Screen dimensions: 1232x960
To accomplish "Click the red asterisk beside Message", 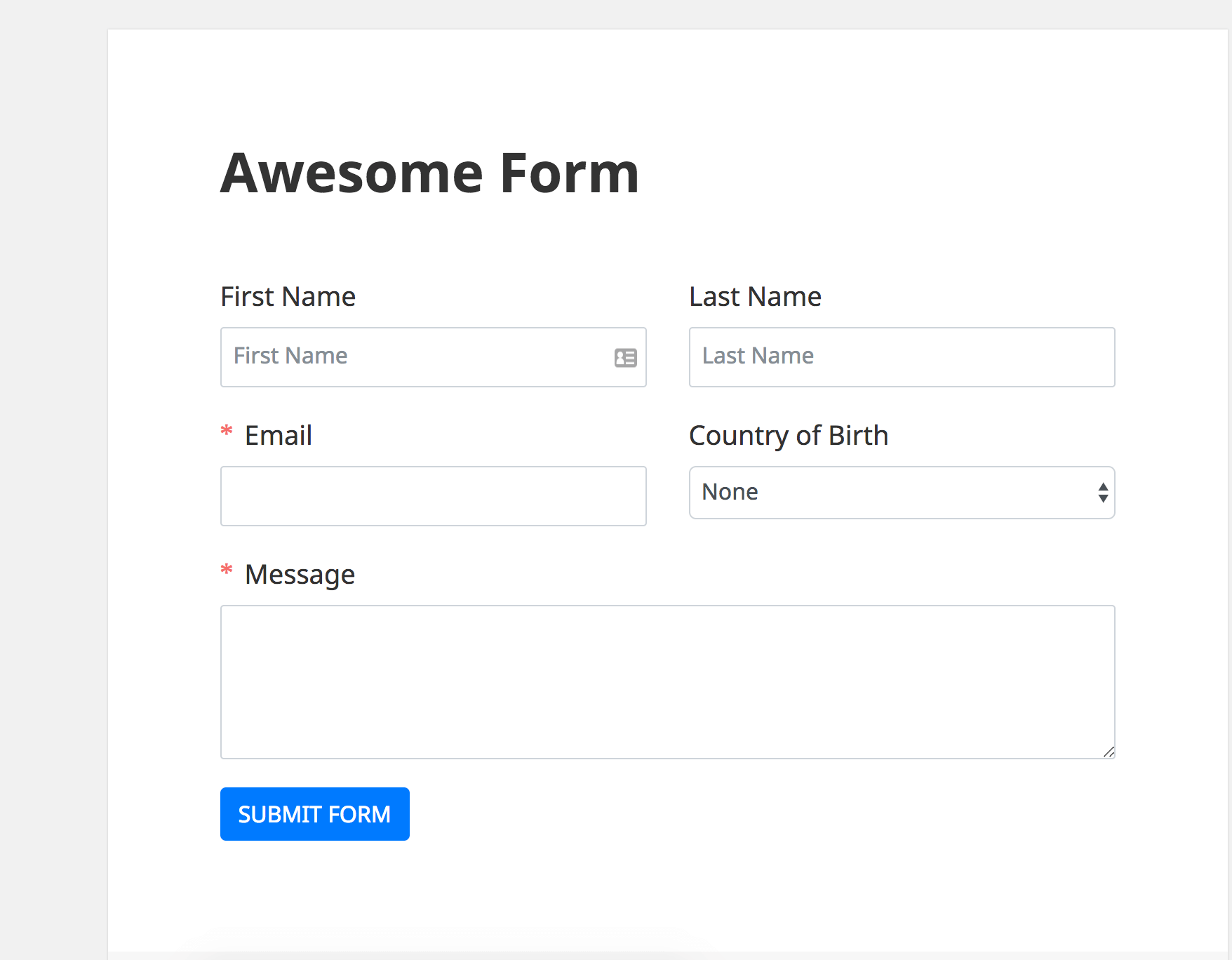I will (x=227, y=570).
